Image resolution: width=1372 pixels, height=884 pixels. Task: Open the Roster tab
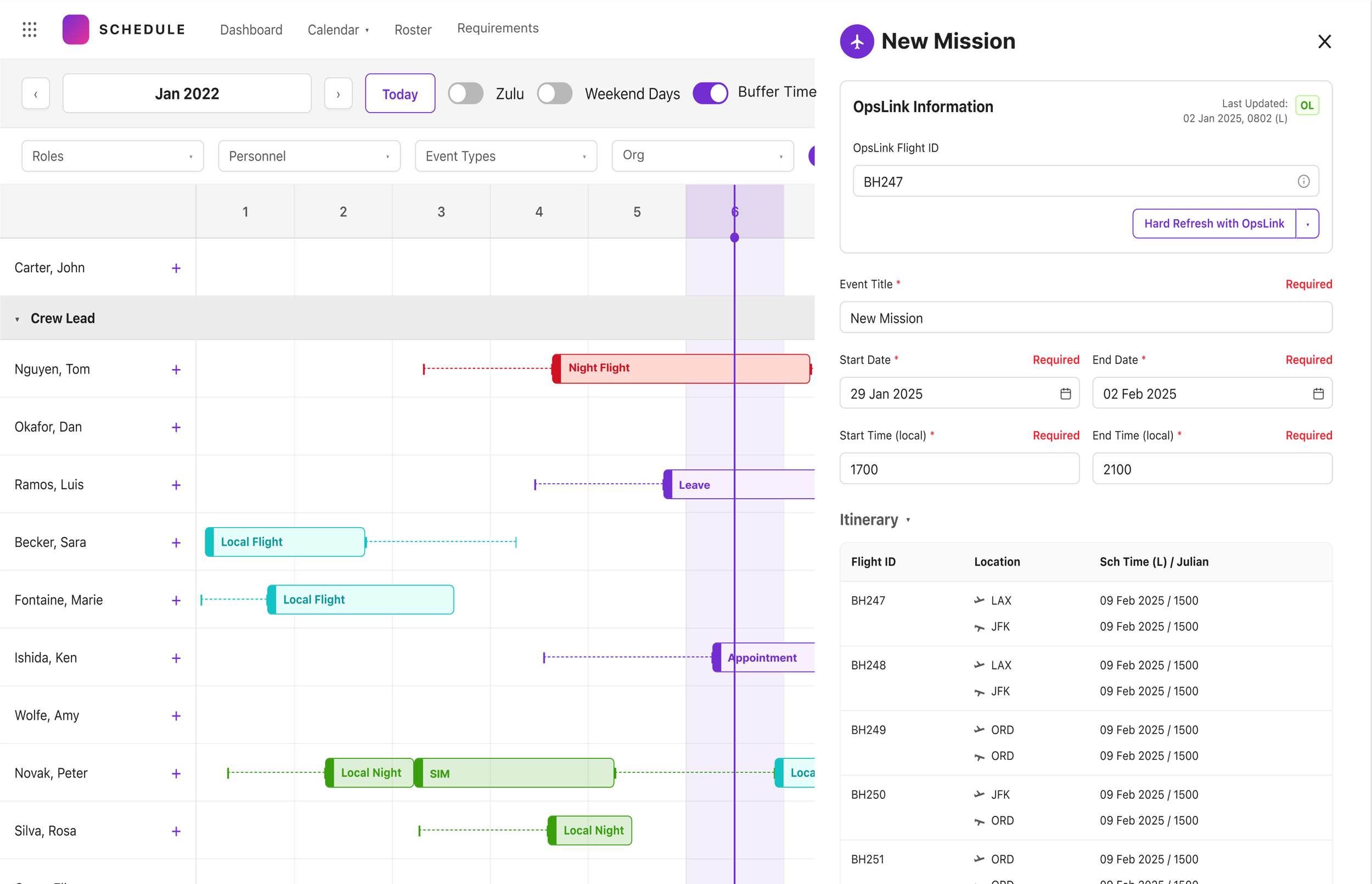pos(413,30)
